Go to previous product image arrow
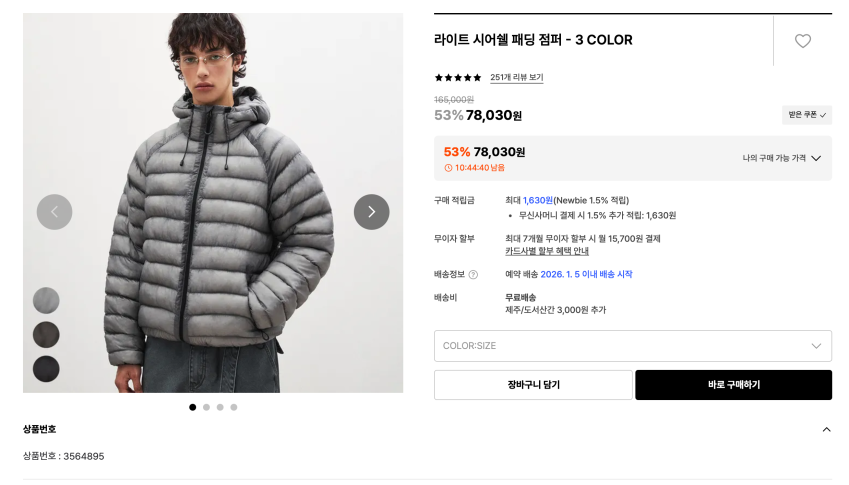Image resolution: width=849 pixels, height=485 pixels. (x=55, y=212)
